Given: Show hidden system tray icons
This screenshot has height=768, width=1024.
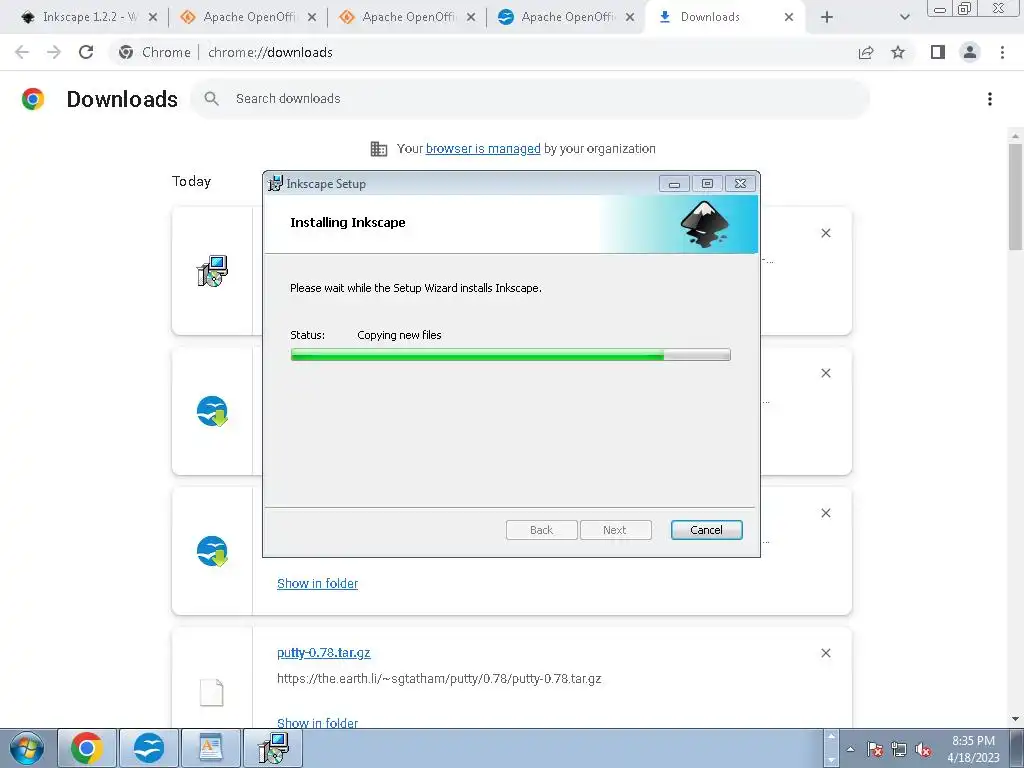Looking at the screenshot, I should tap(850, 749).
